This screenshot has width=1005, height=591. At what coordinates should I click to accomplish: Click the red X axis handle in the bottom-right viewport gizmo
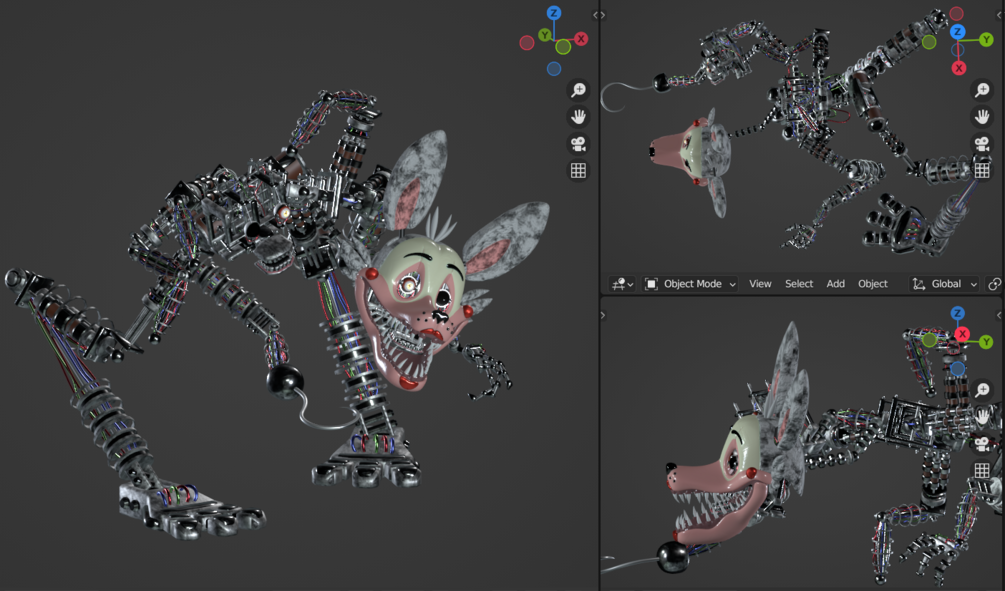tap(962, 334)
